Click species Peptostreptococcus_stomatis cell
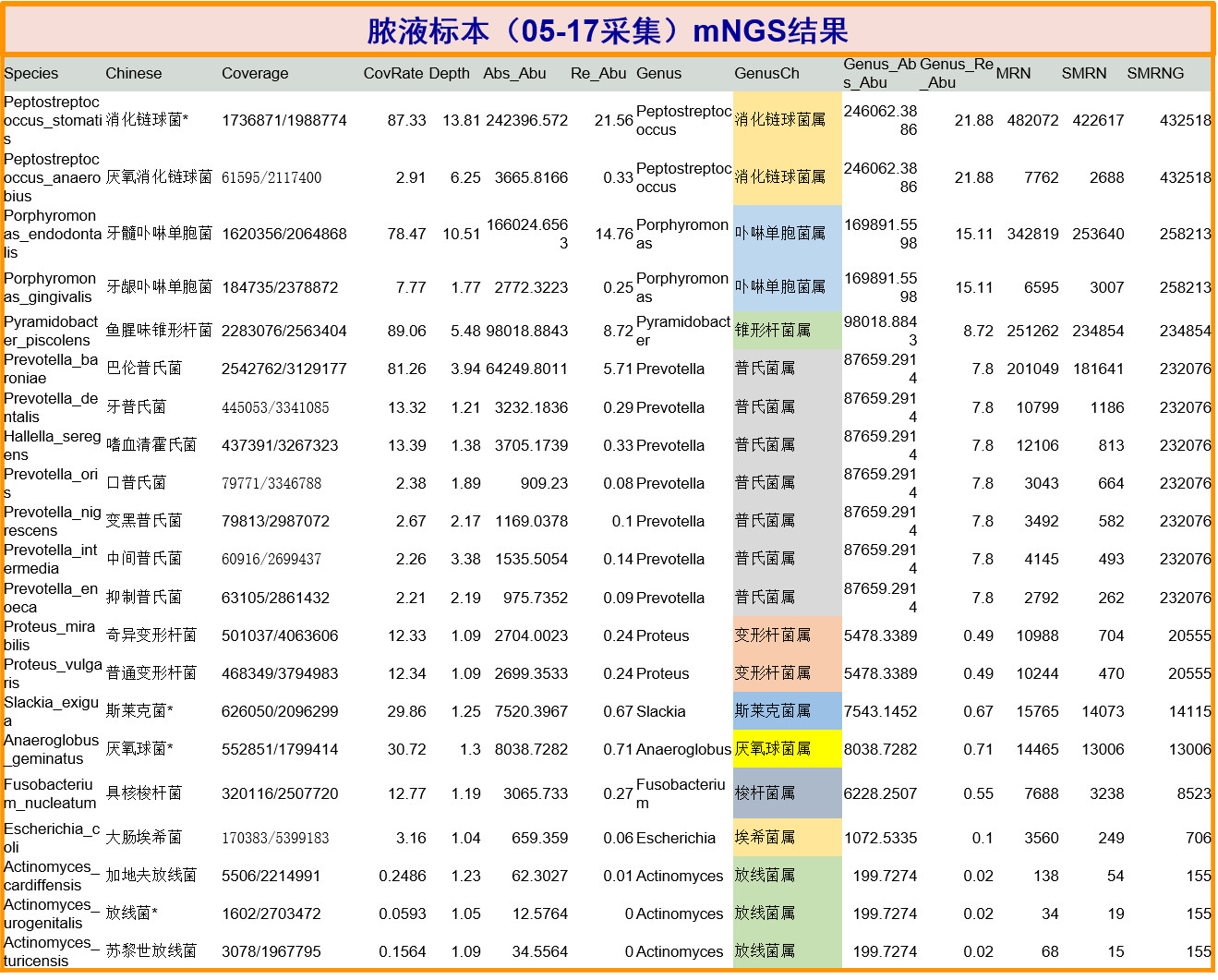1218x980 pixels. click(53, 120)
